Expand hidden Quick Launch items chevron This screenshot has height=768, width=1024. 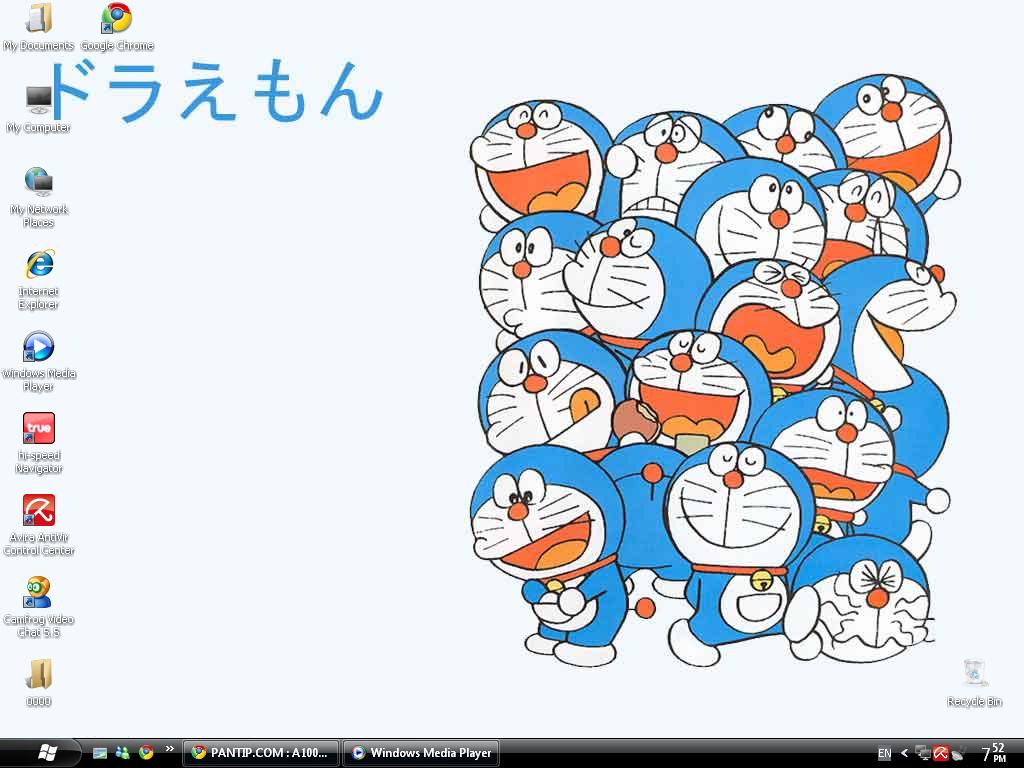(x=170, y=749)
